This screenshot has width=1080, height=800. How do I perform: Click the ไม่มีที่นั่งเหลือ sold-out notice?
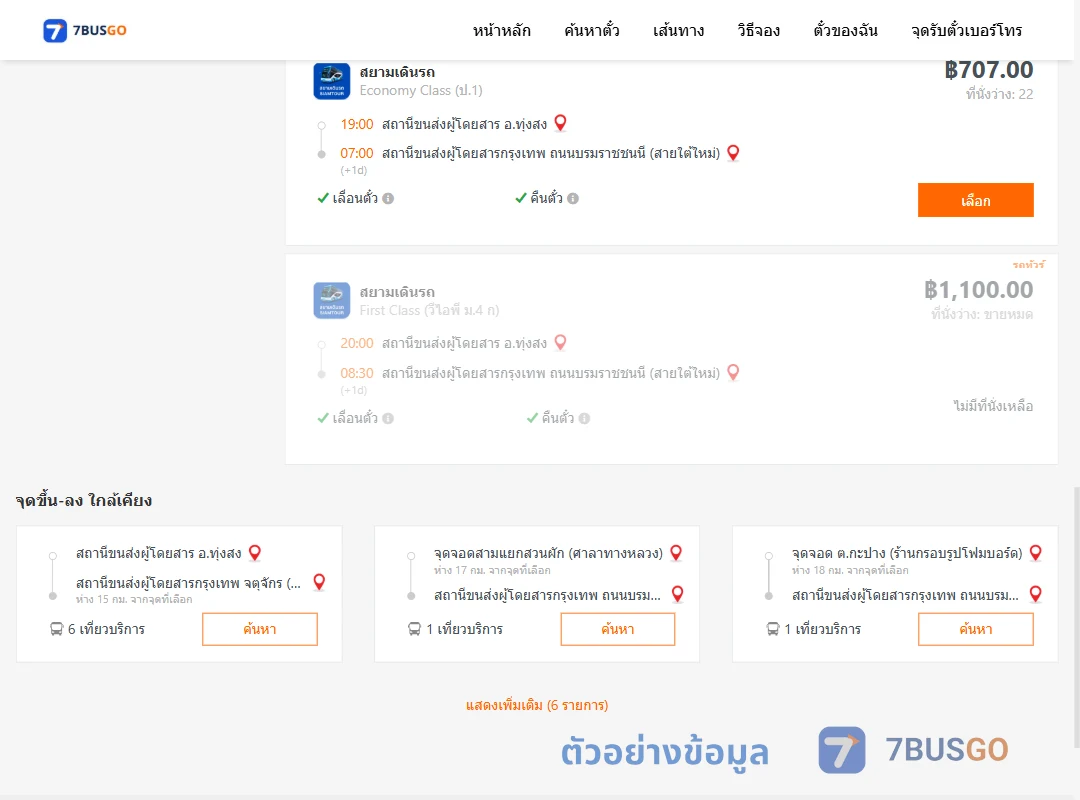pos(993,406)
